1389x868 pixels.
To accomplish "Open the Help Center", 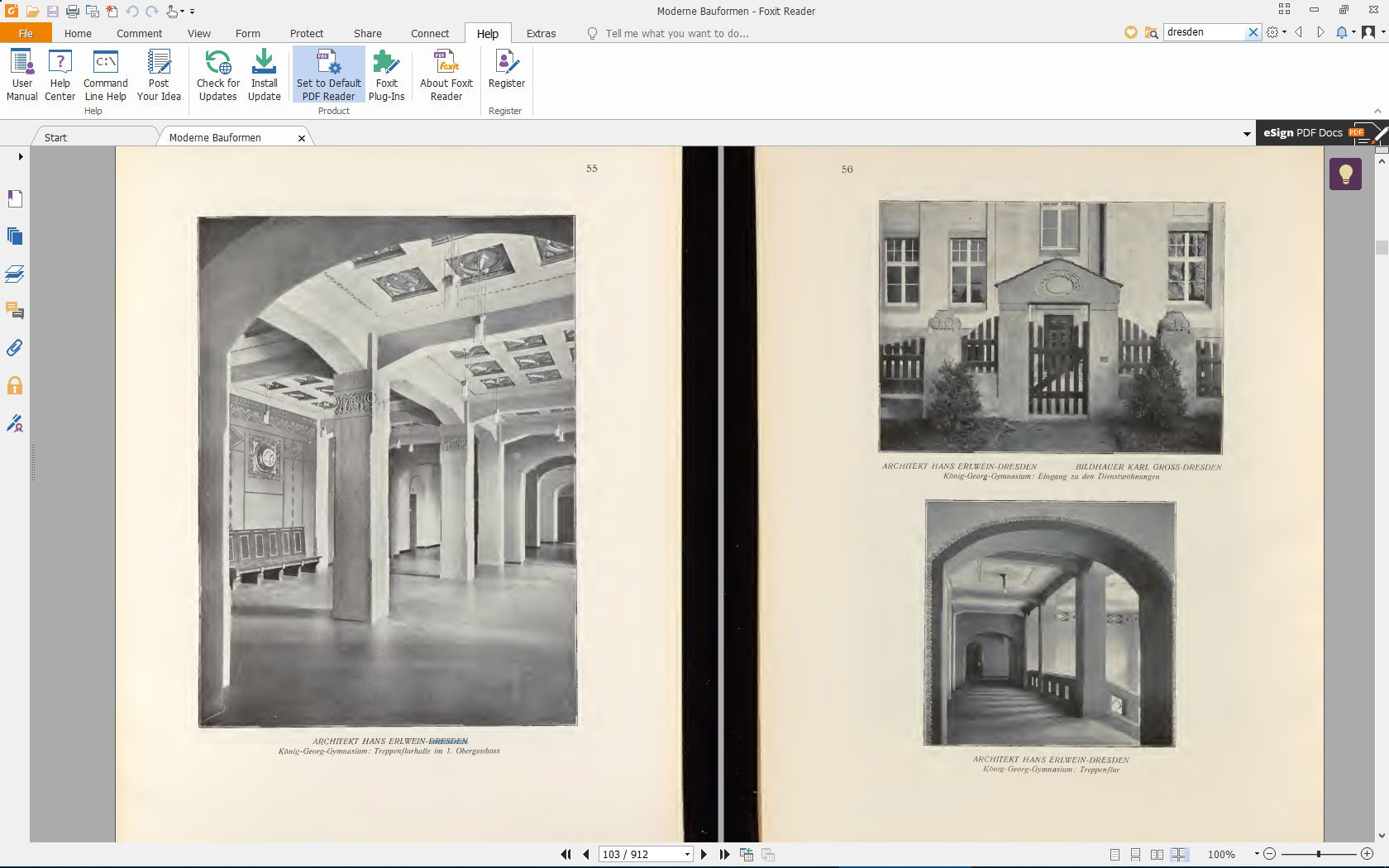I will [x=60, y=74].
